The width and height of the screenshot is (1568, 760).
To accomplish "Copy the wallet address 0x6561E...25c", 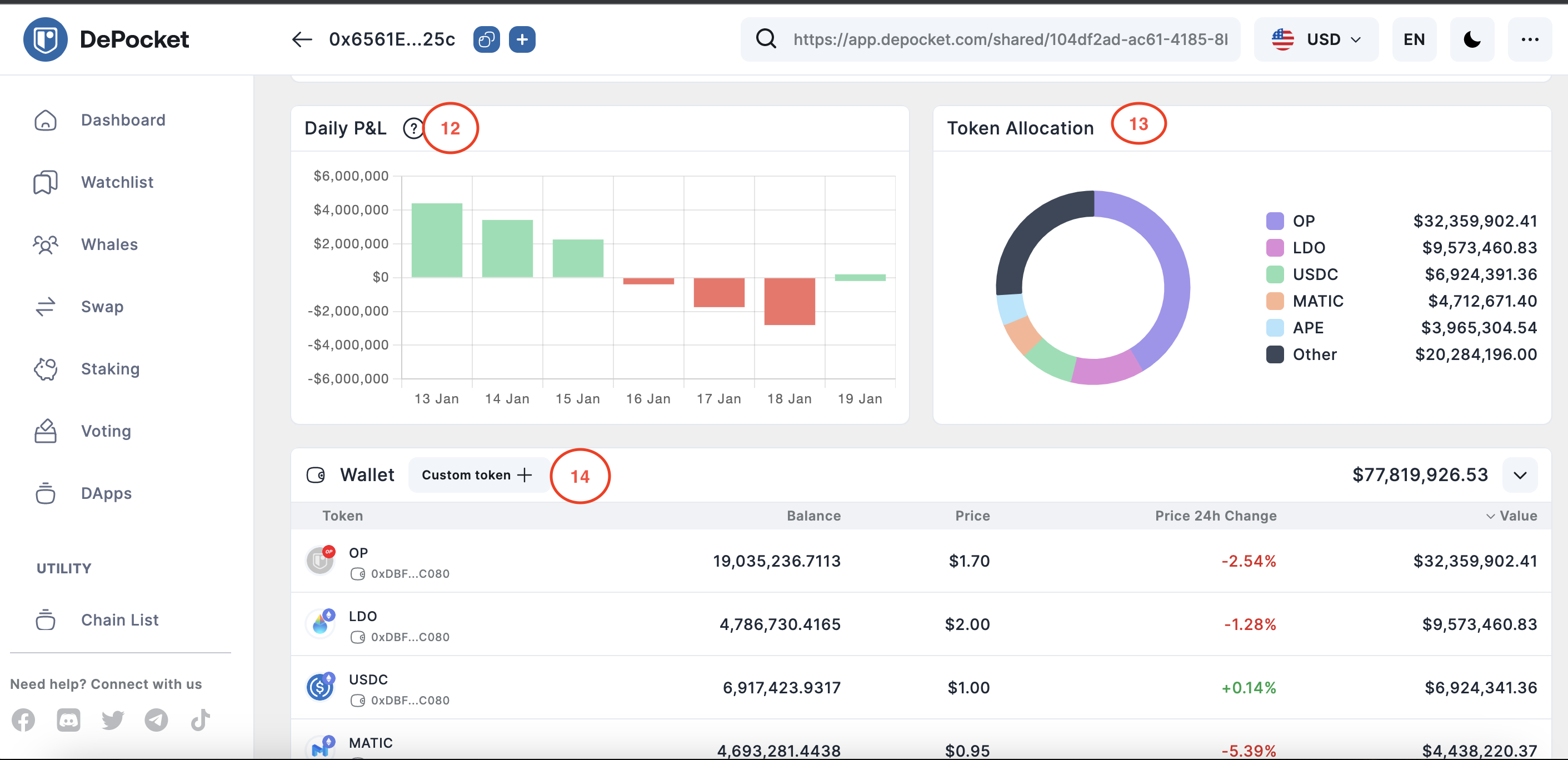I will (486, 39).
